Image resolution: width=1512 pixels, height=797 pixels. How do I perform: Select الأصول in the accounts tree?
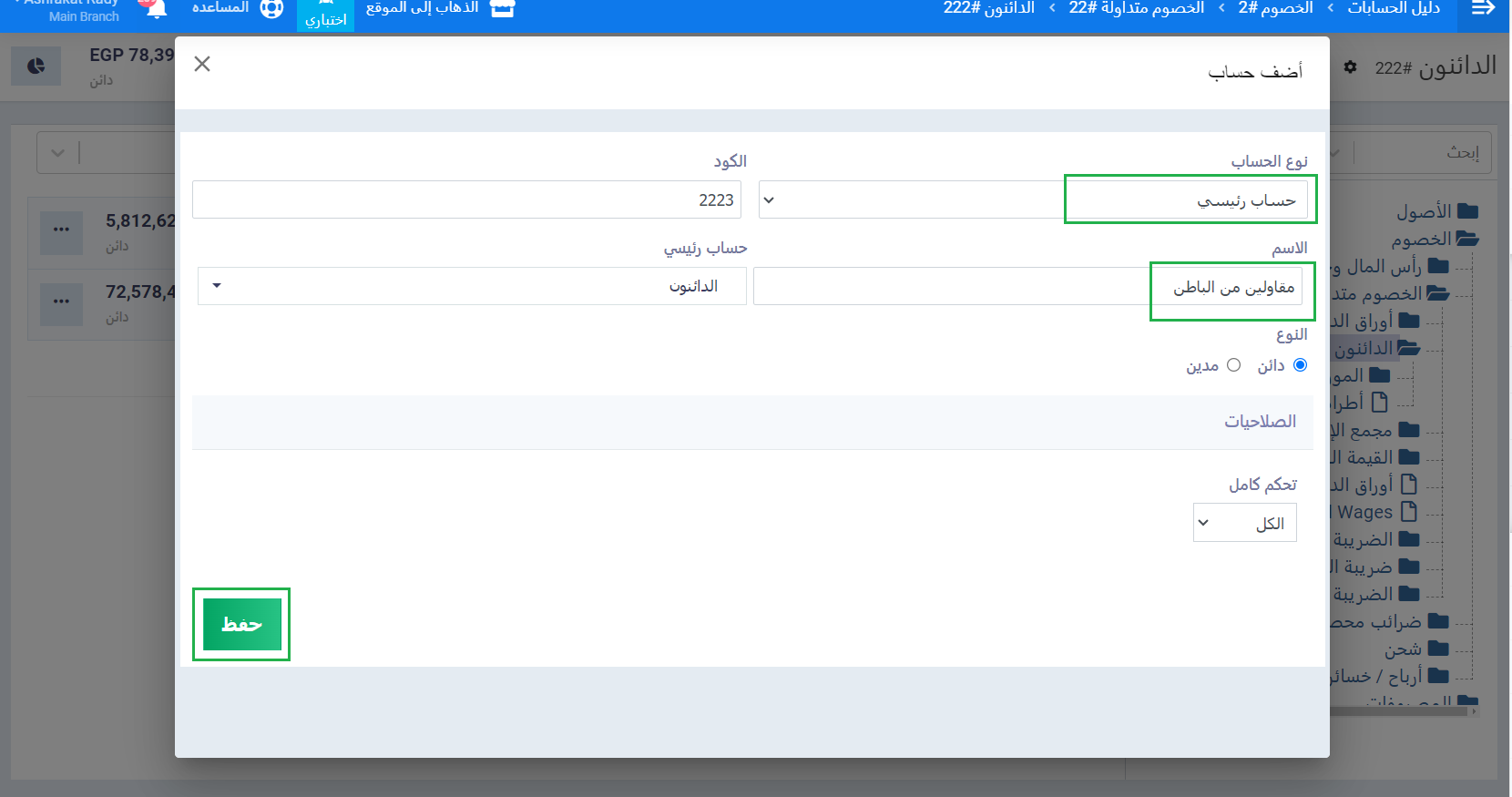tap(1424, 212)
